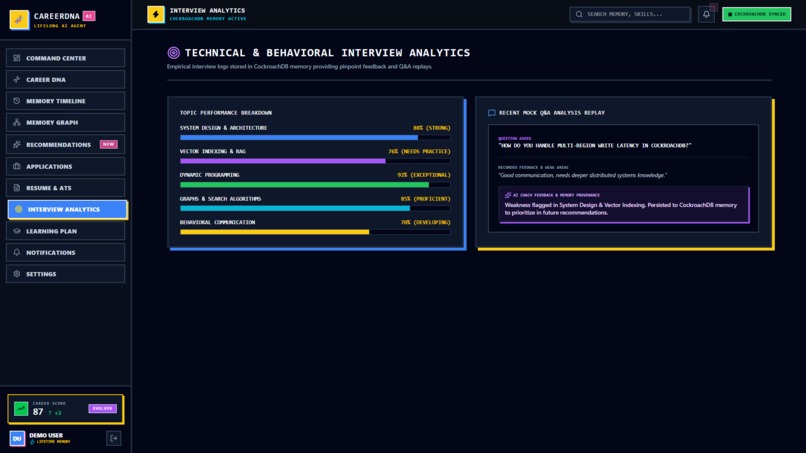The image size is (806, 453).
Task: Click the CockroachDB Synced button
Action: tap(756, 14)
